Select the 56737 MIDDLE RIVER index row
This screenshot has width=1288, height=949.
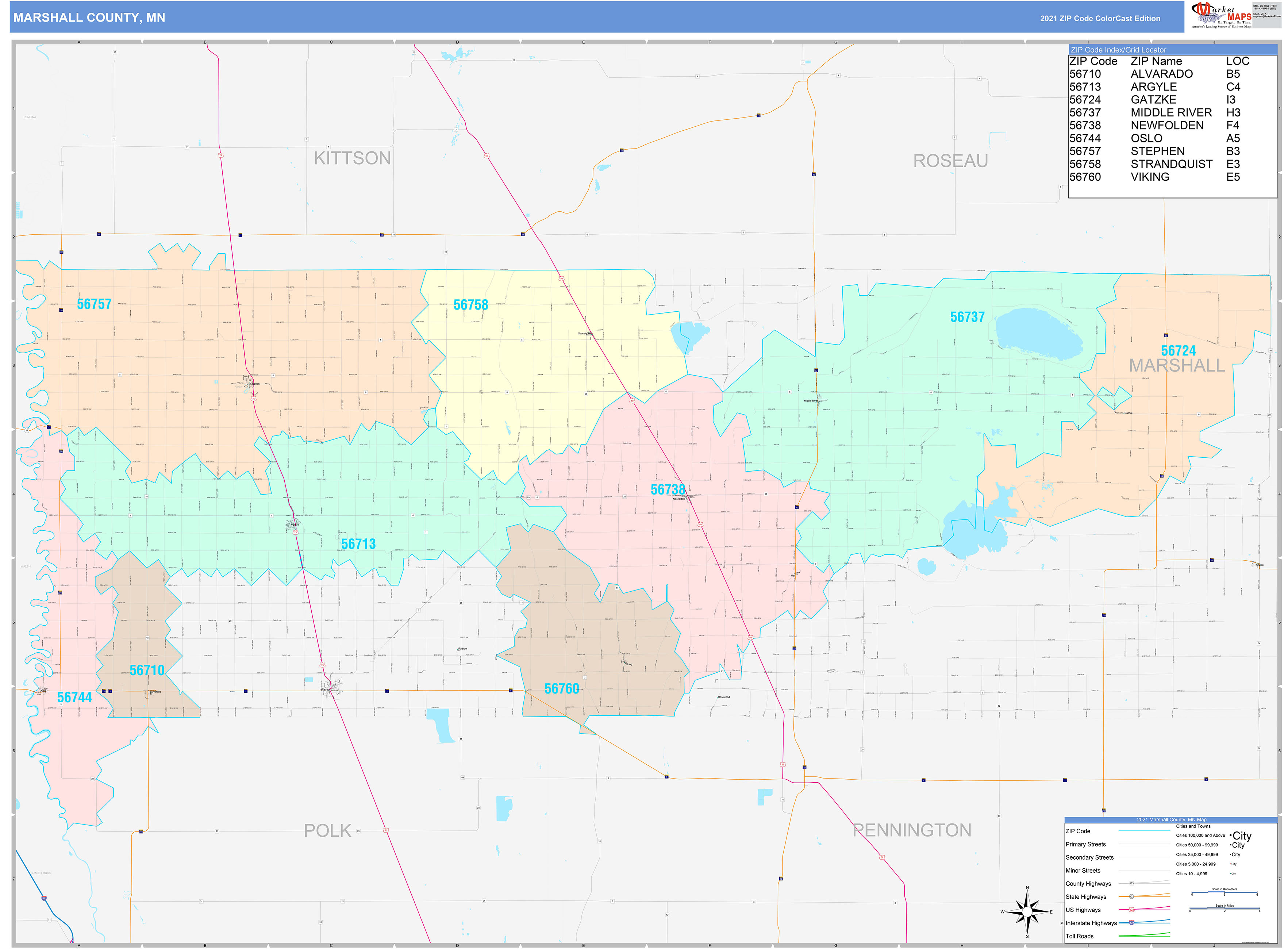1155,112
